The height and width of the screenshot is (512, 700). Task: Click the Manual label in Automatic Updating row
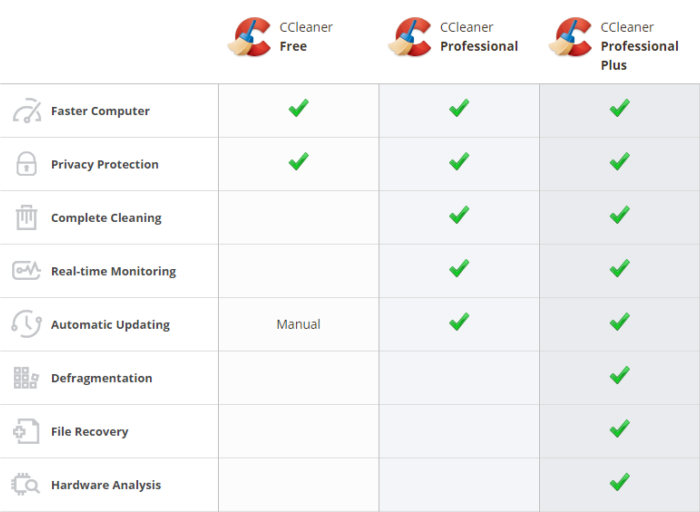[x=298, y=324]
